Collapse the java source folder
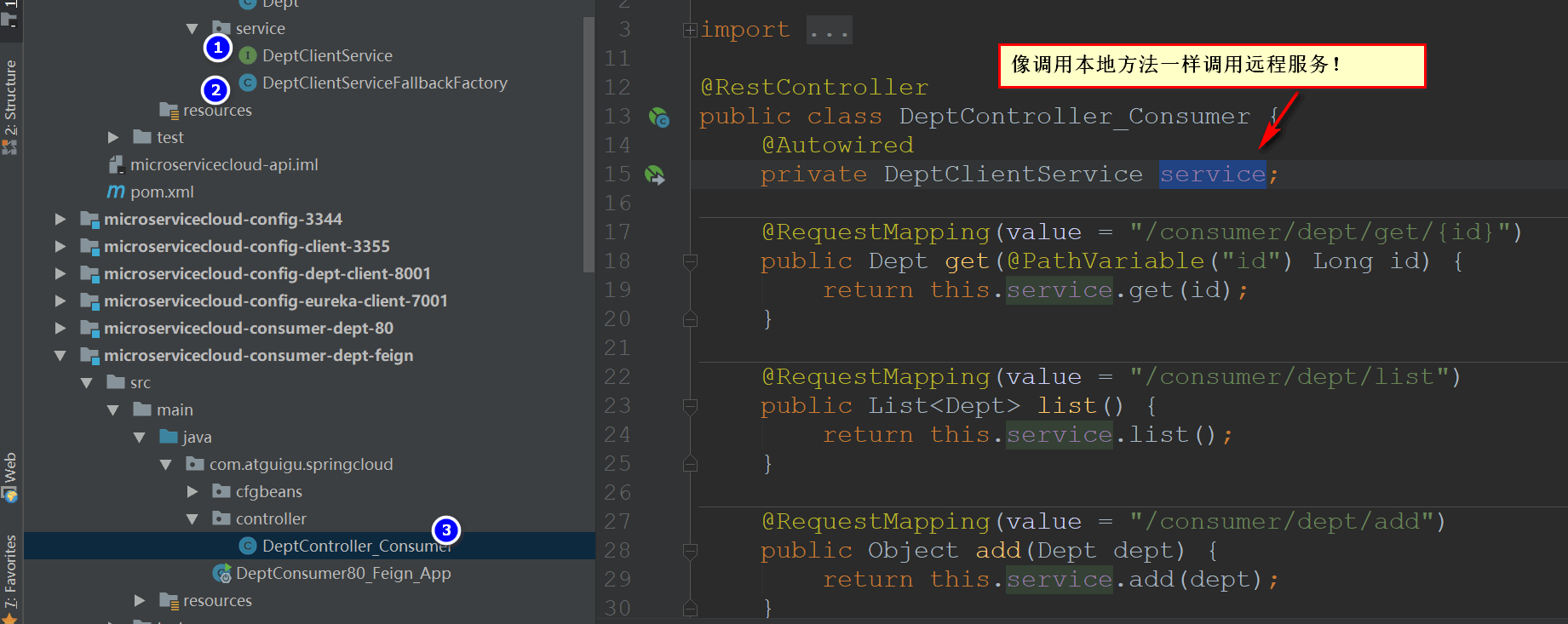 coord(140,437)
